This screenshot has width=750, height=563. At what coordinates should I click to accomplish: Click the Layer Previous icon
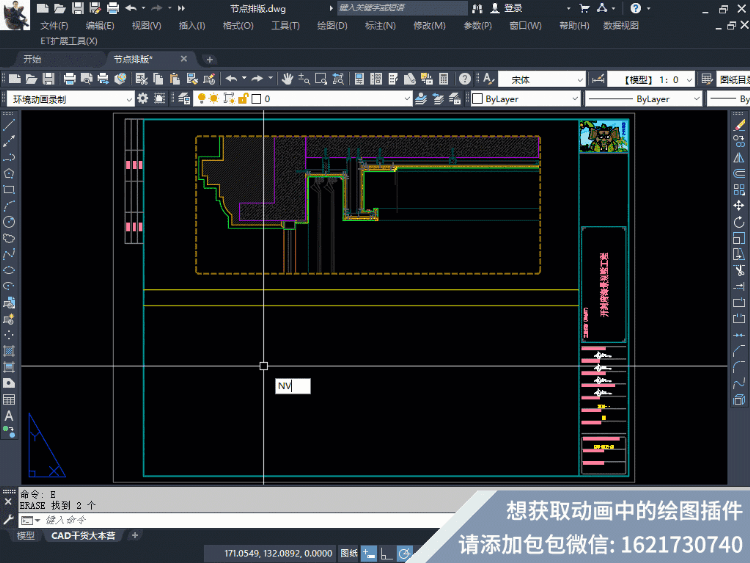(x=438, y=99)
